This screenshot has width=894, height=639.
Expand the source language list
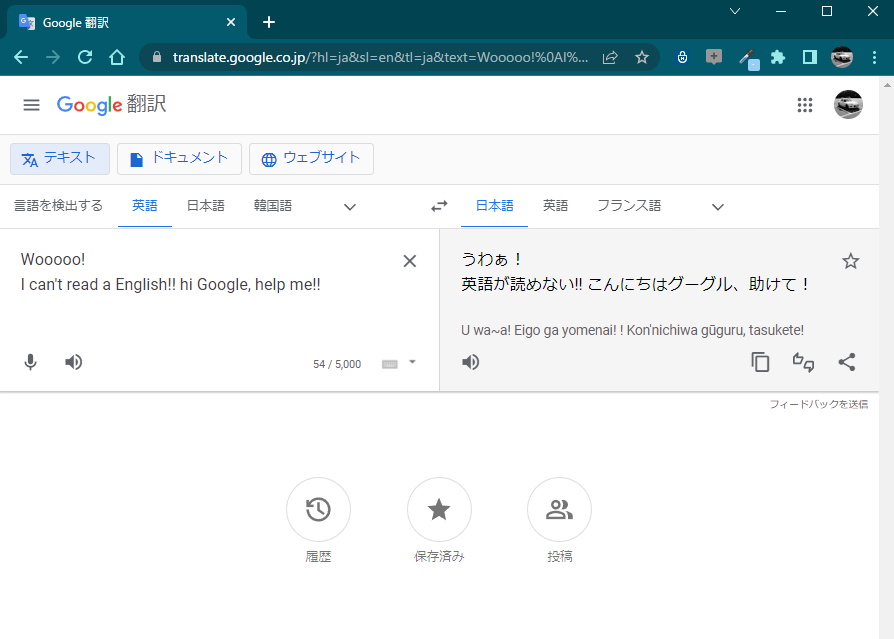pyautogui.click(x=350, y=206)
